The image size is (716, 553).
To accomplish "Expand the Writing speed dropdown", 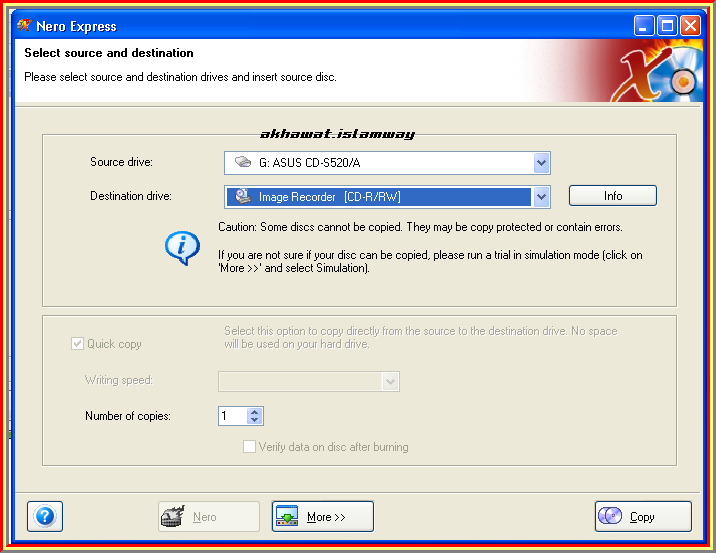I will click(x=390, y=382).
